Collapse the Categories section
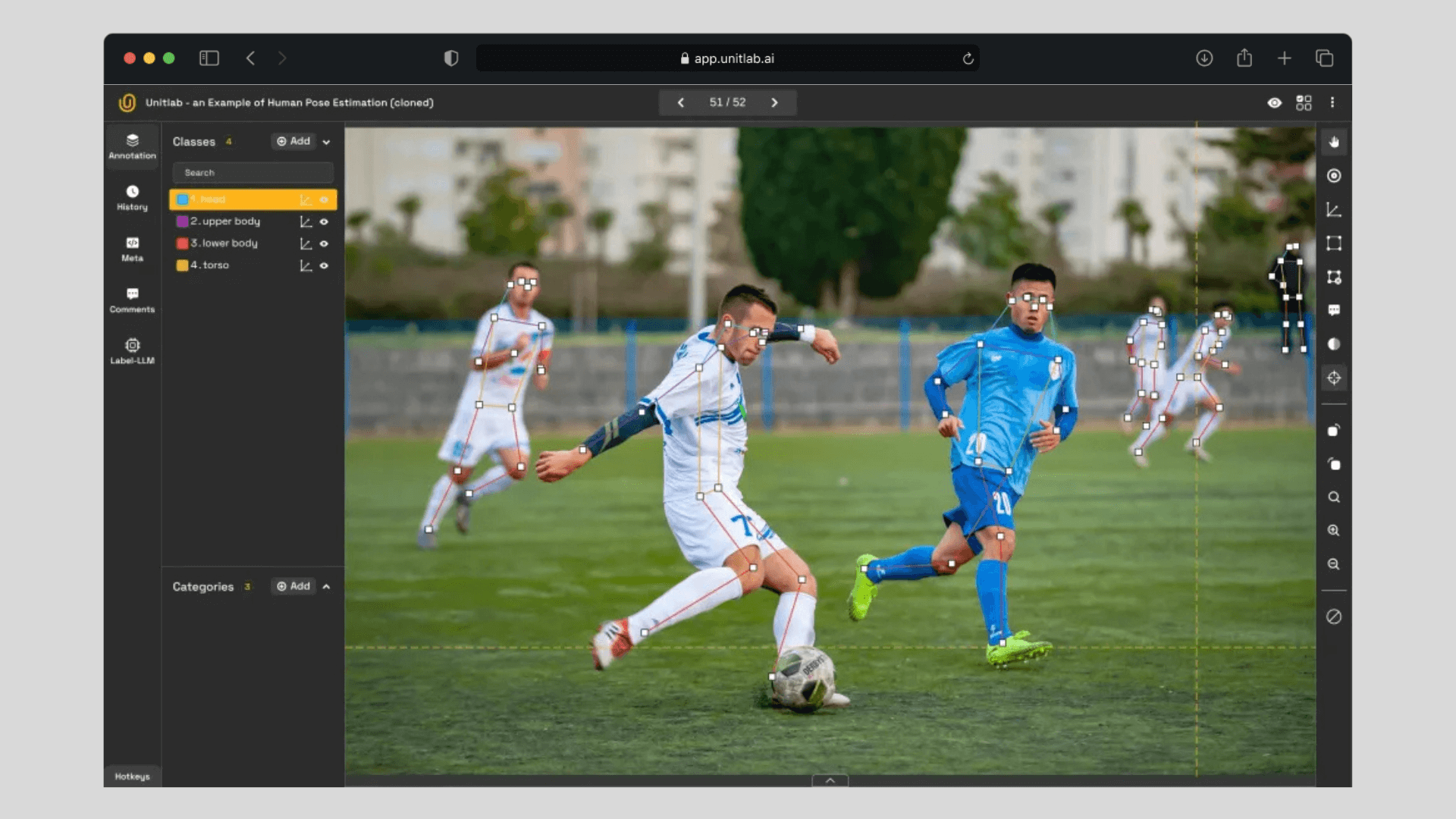 pos(326,586)
